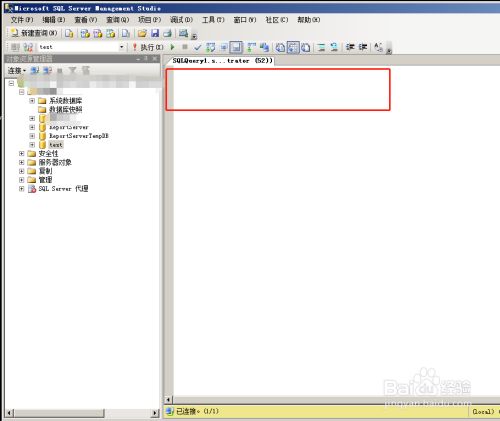
Task: Open the 帮助 (Help) menu
Action: click(309, 20)
